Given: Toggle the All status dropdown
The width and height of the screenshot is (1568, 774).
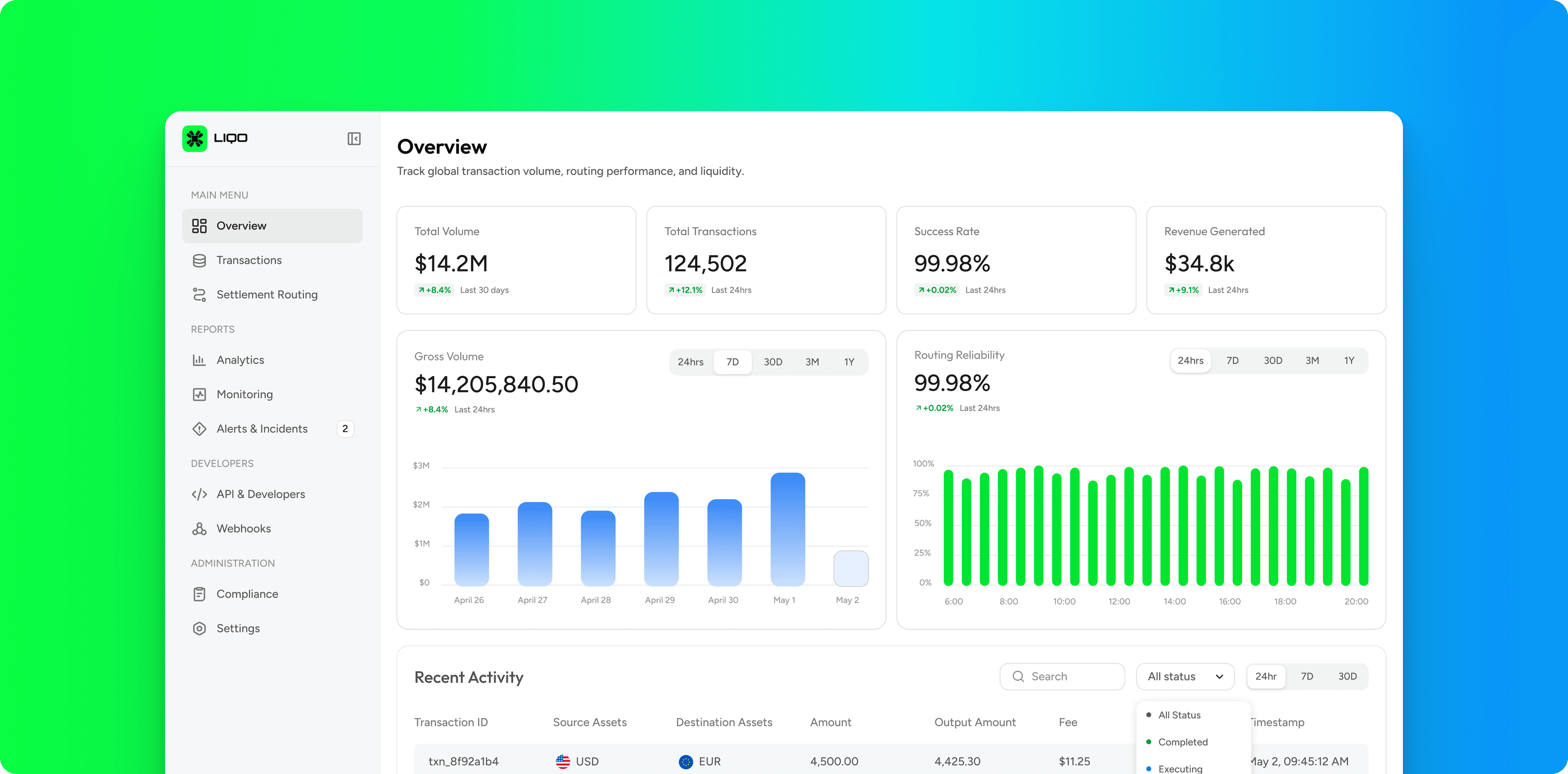Looking at the screenshot, I should tap(1185, 676).
